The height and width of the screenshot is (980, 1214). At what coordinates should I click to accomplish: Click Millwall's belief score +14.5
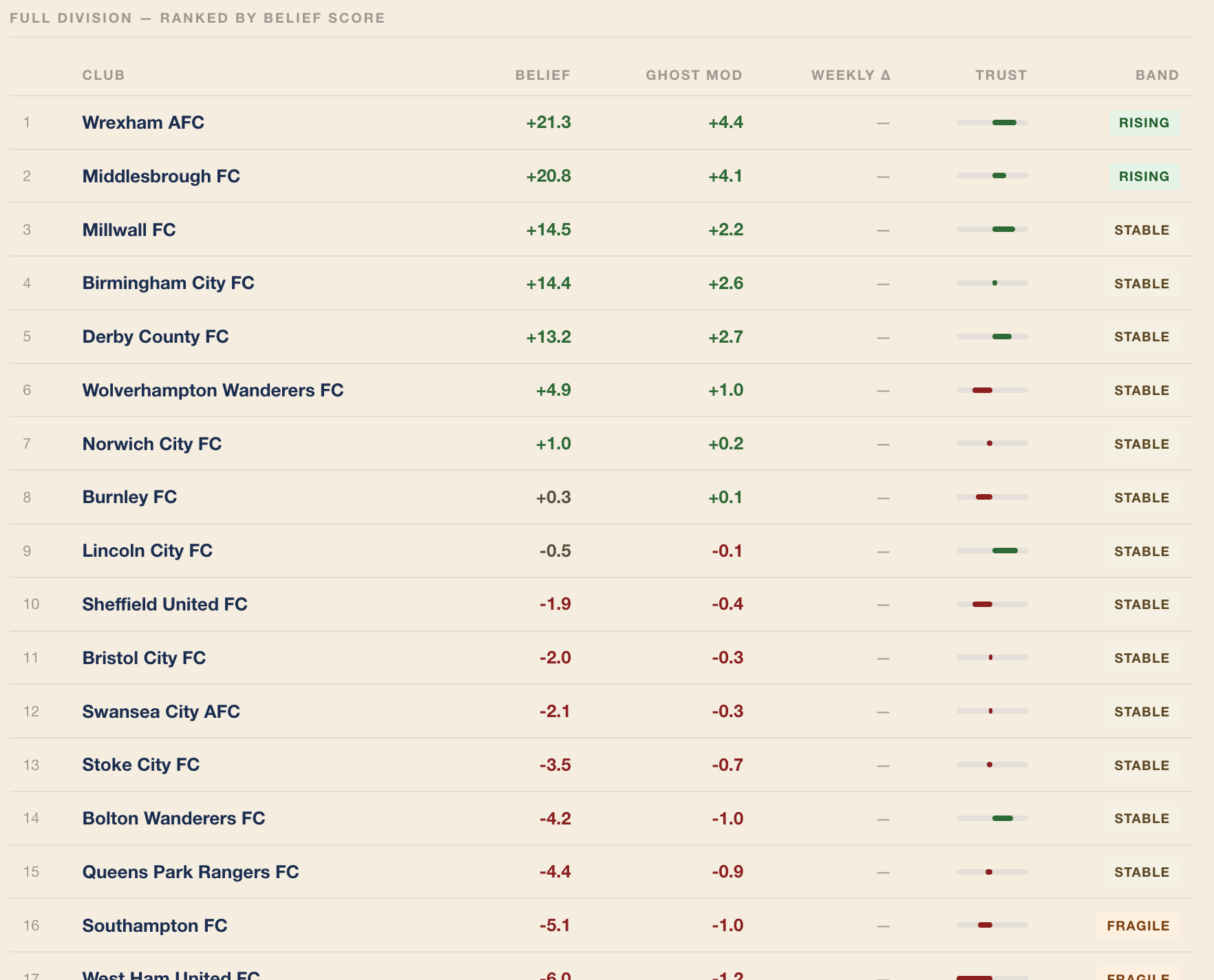549,230
